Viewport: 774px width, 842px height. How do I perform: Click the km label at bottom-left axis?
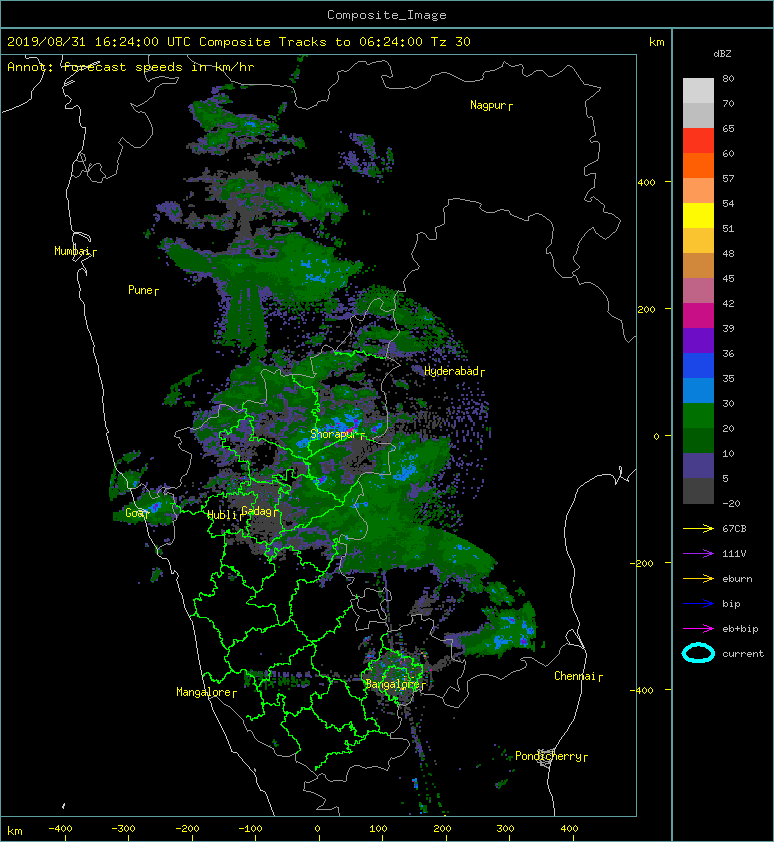click(x=15, y=831)
